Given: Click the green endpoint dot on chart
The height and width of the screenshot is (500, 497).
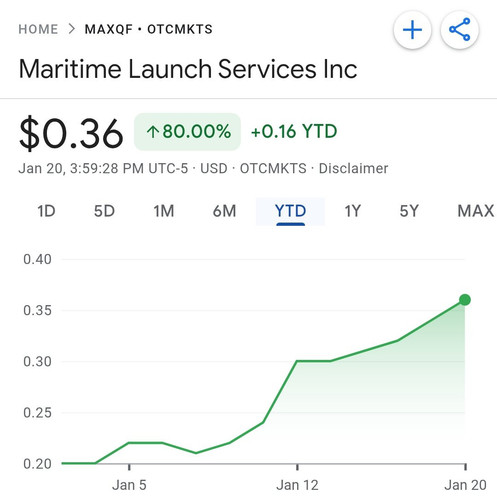Looking at the screenshot, I should click(x=465, y=300).
